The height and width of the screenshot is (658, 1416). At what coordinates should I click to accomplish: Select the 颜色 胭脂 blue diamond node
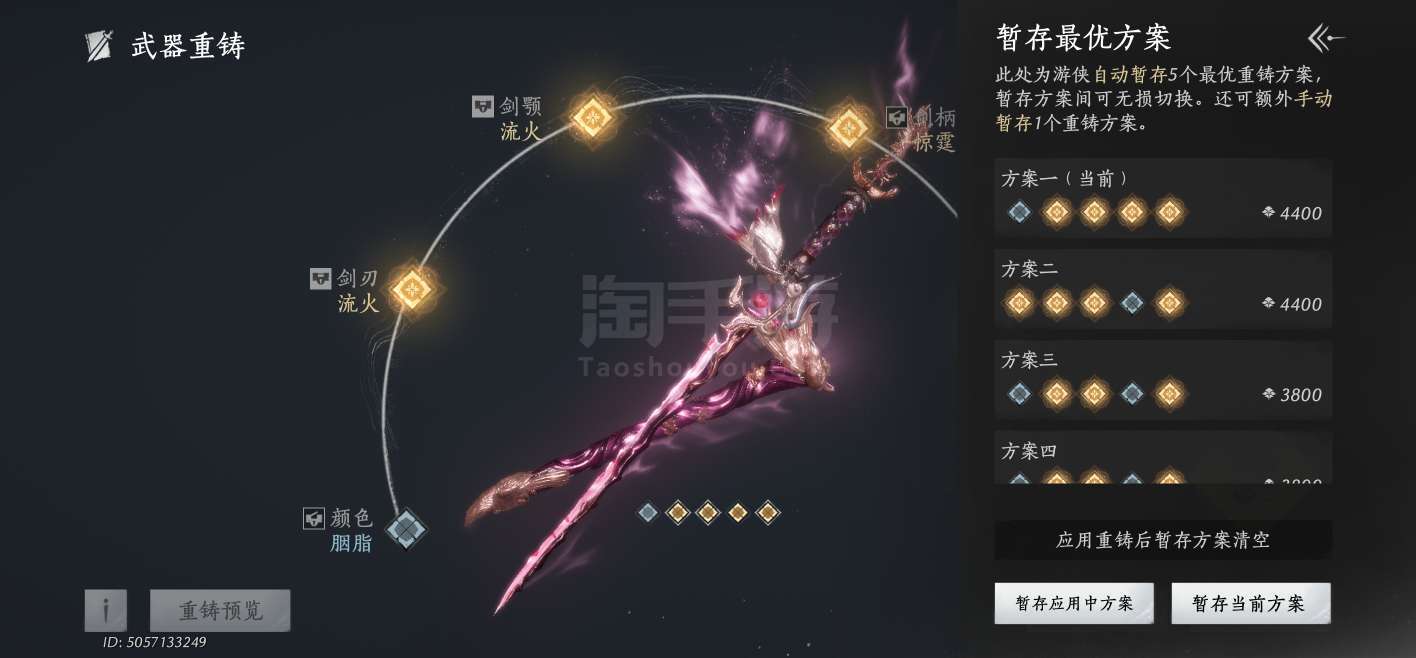tap(406, 528)
